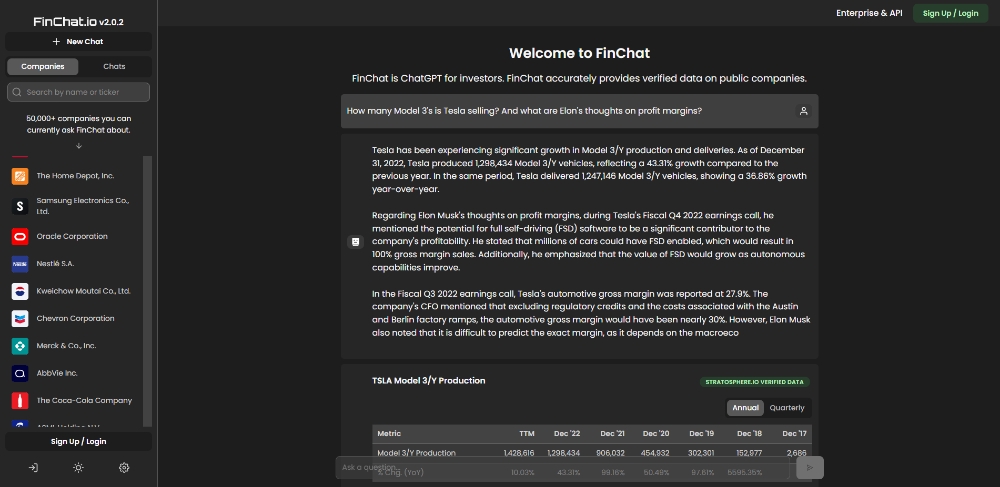1000x487 pixels.
Task: Click the TTM column header
Action: [526, 433]
